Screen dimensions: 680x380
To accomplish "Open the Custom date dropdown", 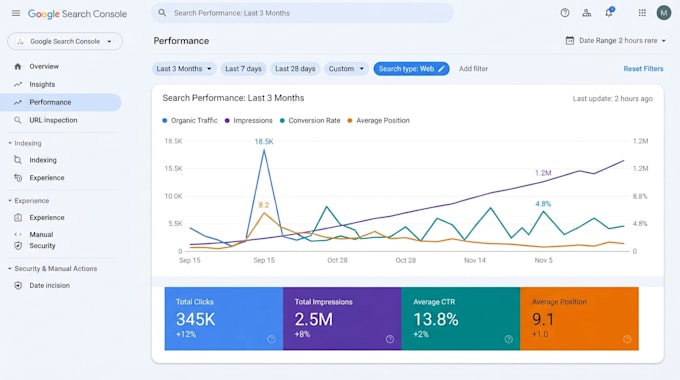I will pos(346,69).
